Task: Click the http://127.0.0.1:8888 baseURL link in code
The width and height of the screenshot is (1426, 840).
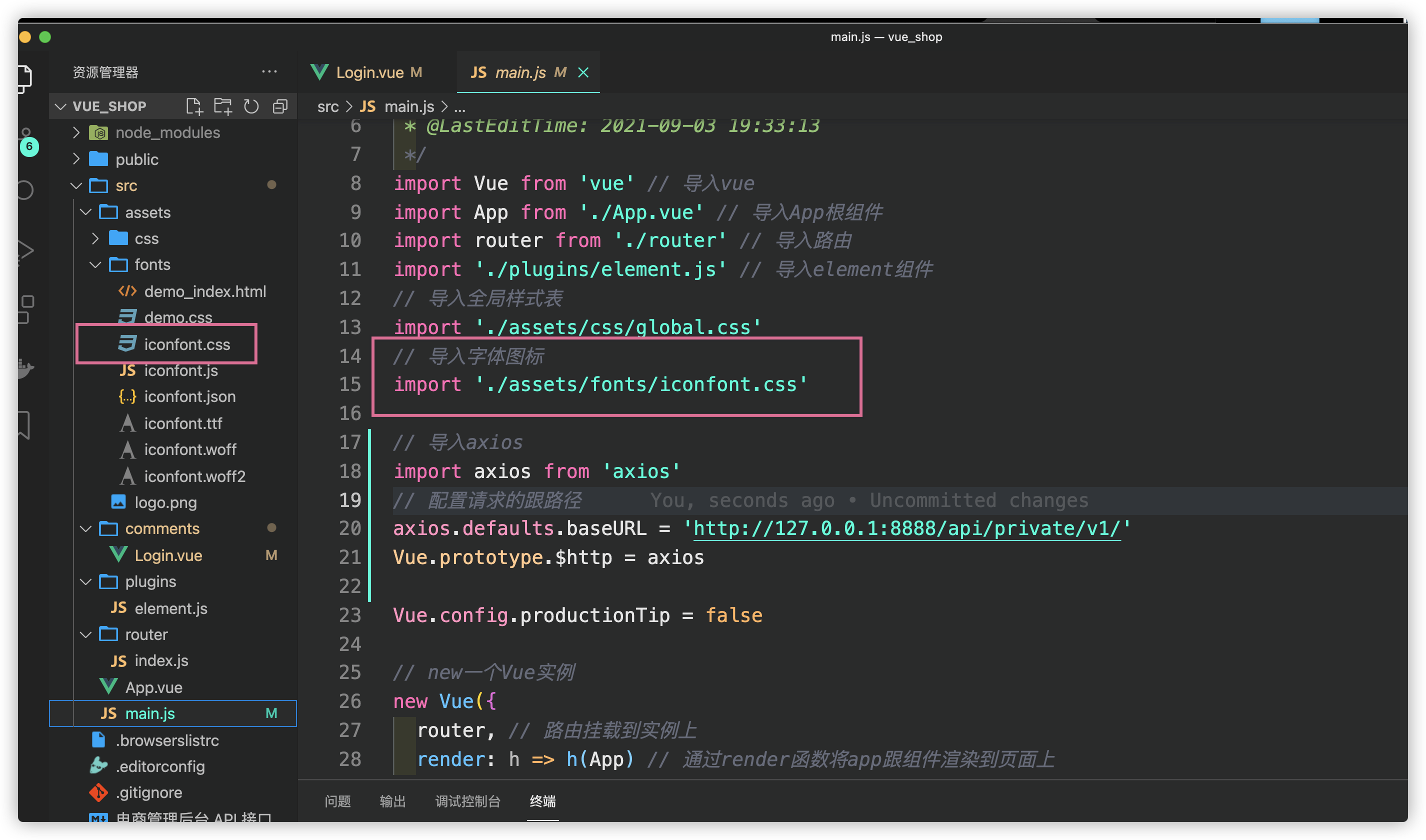Action: click(x=906, y=528)
